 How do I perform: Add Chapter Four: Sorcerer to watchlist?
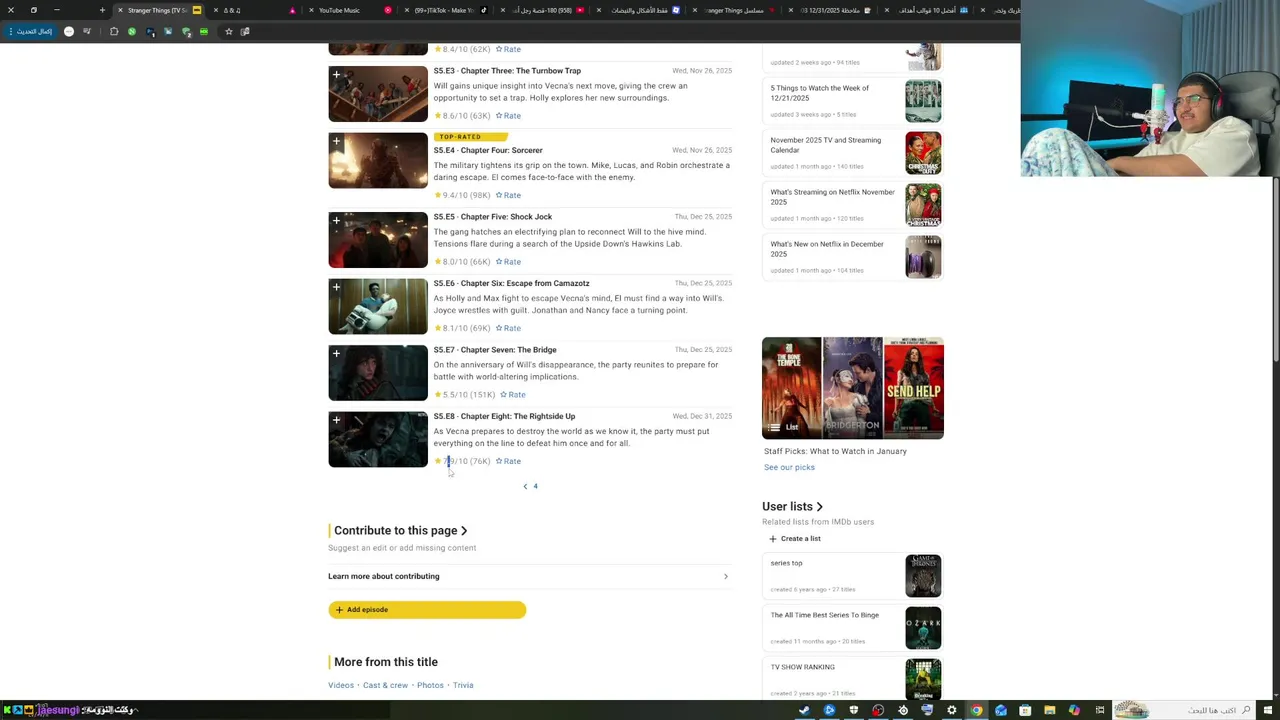[336, 142]
